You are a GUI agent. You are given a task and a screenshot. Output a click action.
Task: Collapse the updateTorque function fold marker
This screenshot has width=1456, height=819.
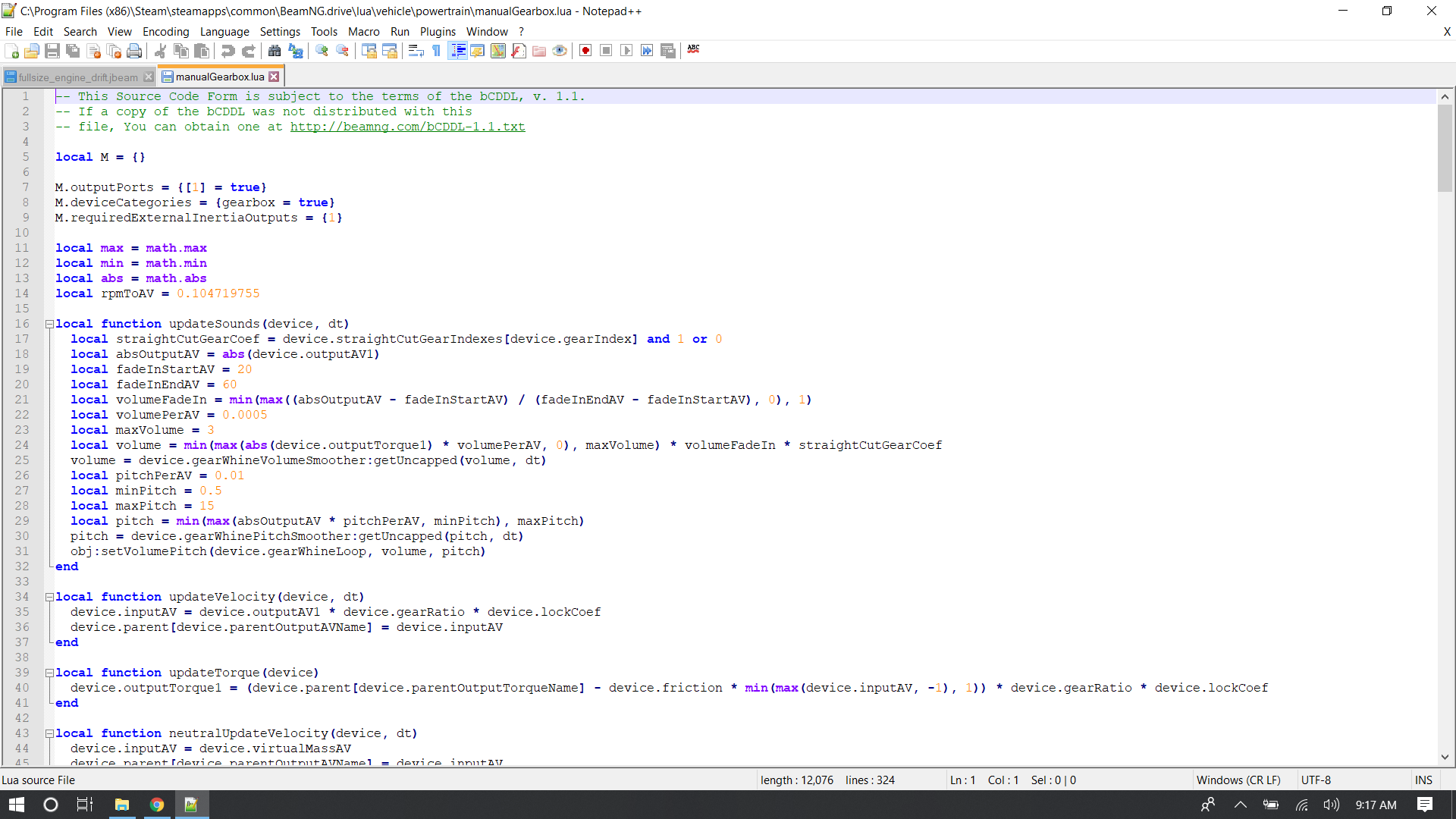pos(49,673)
